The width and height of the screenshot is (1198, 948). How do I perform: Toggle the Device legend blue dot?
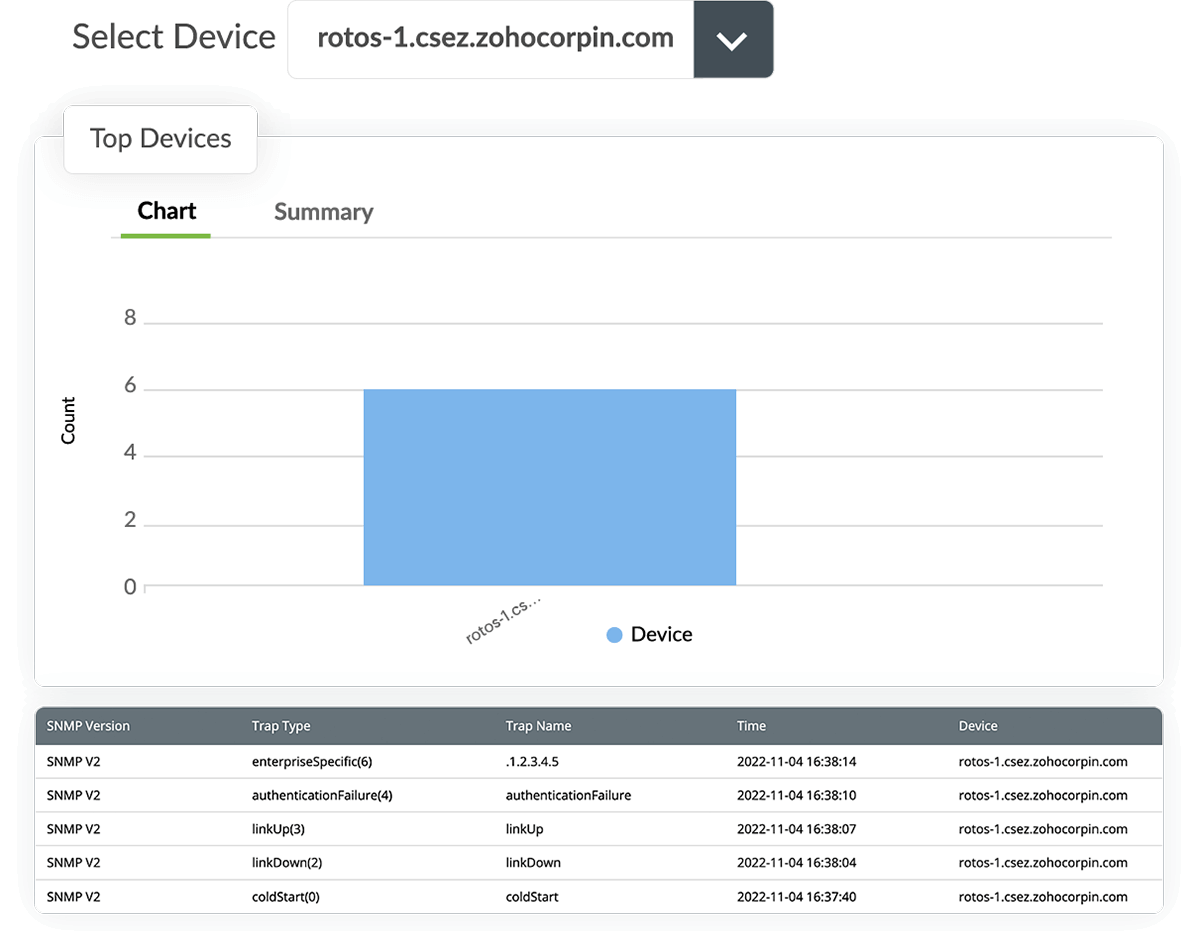pos(615,635)
